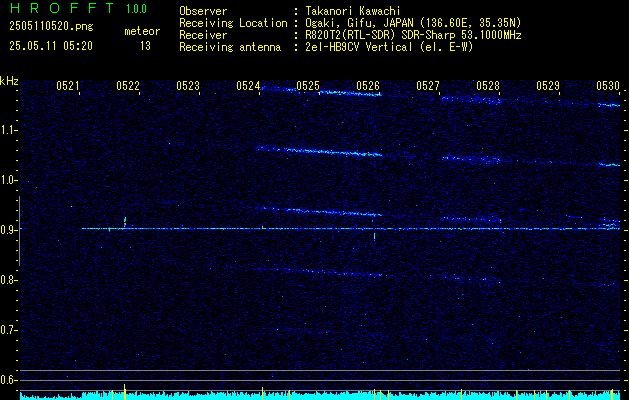Click the kHz axis unit label
Image resolution: width=629 pixels, height=400 pixels.
pos(9,81)
